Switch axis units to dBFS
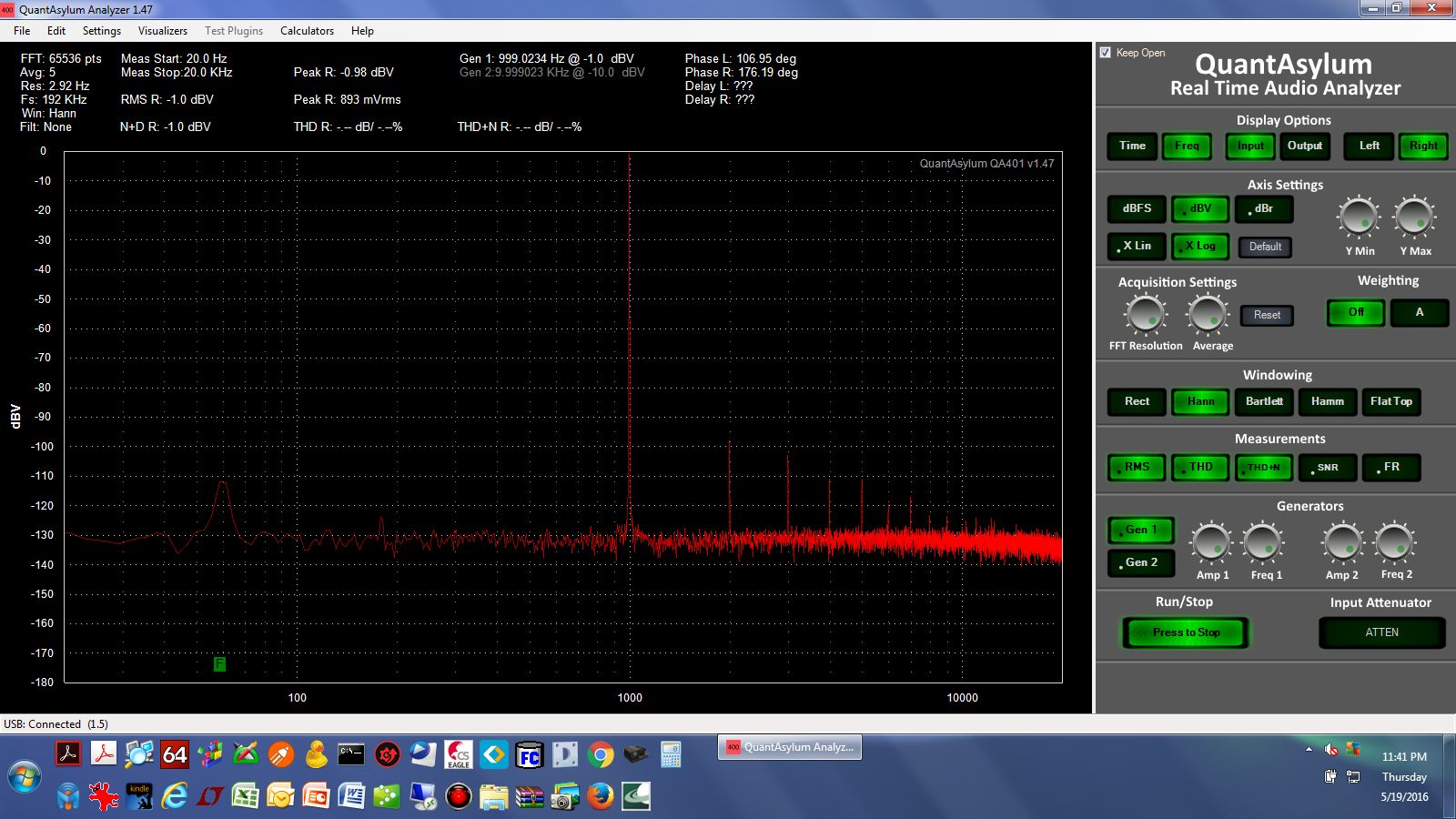This screenshot has width=1456, height=819. click(x=1137, y=208)
